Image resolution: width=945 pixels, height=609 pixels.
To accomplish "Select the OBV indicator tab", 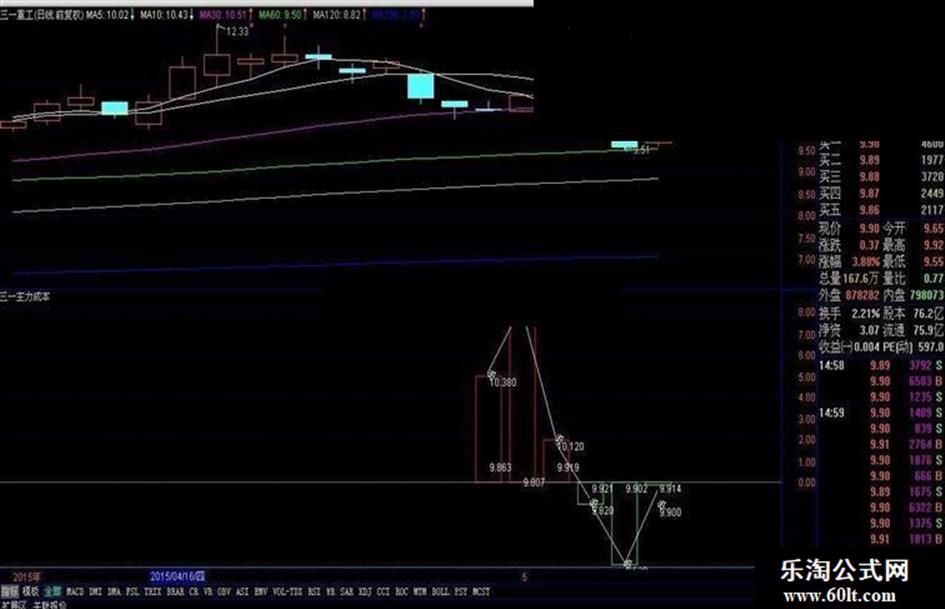I will click(x=224, y=592).
